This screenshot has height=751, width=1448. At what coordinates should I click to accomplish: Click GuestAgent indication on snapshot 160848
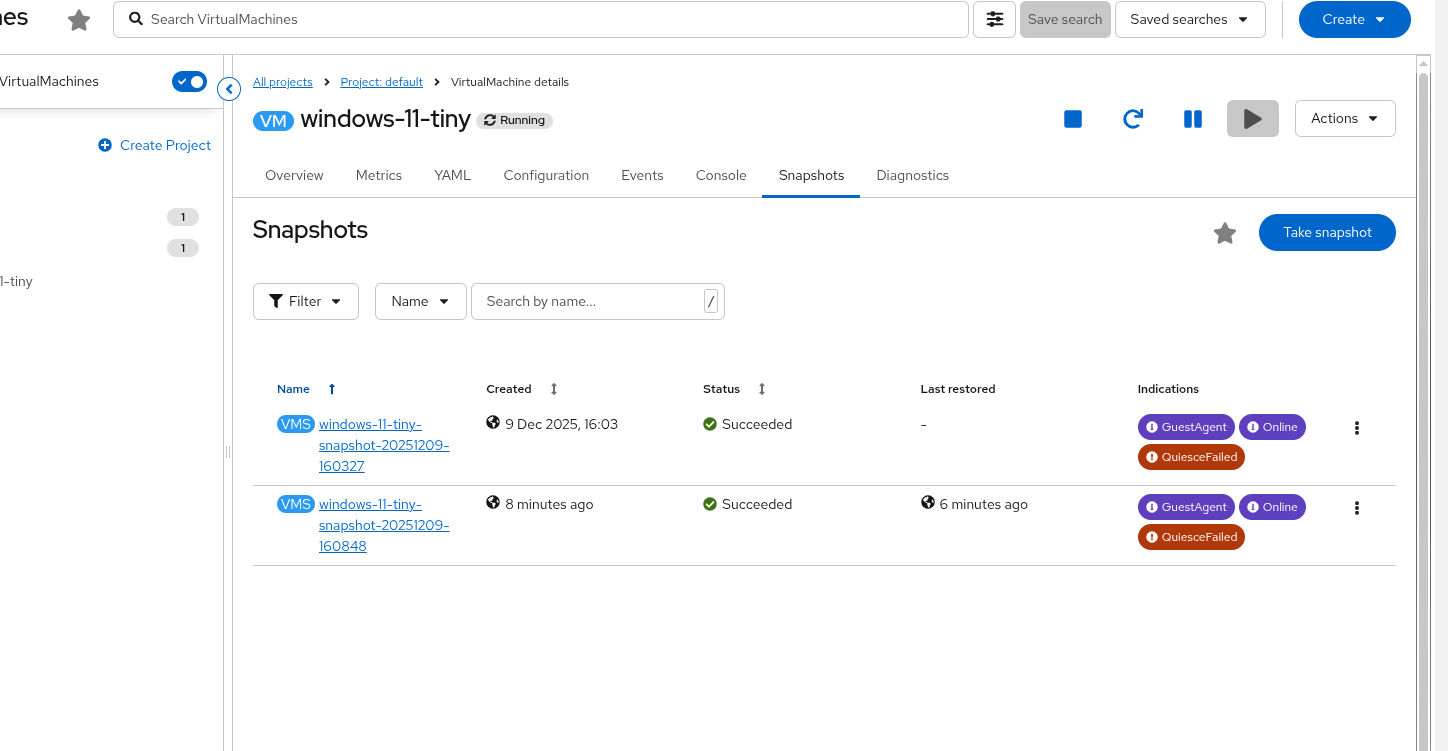pyautogui.click(x=1186, y=507)
